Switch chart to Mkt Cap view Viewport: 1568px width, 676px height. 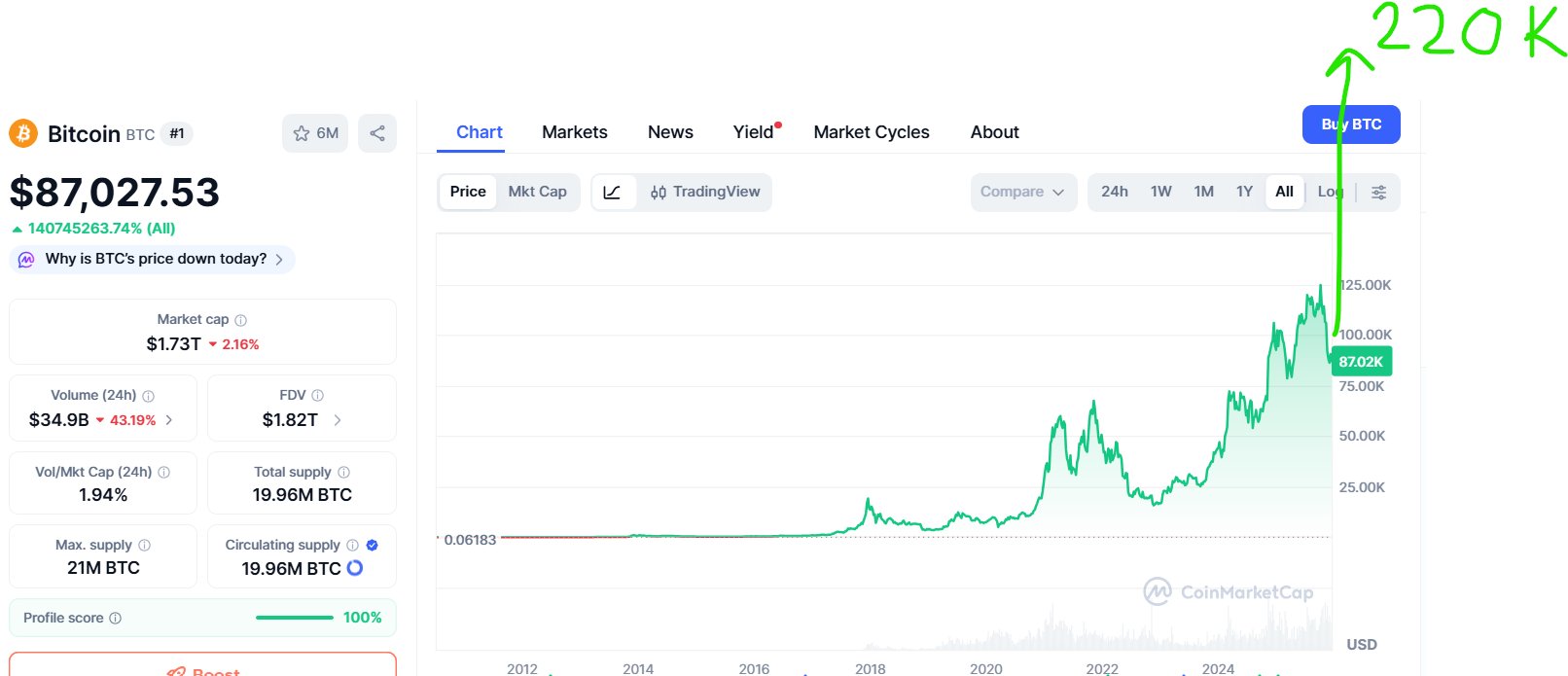[537, 192]
